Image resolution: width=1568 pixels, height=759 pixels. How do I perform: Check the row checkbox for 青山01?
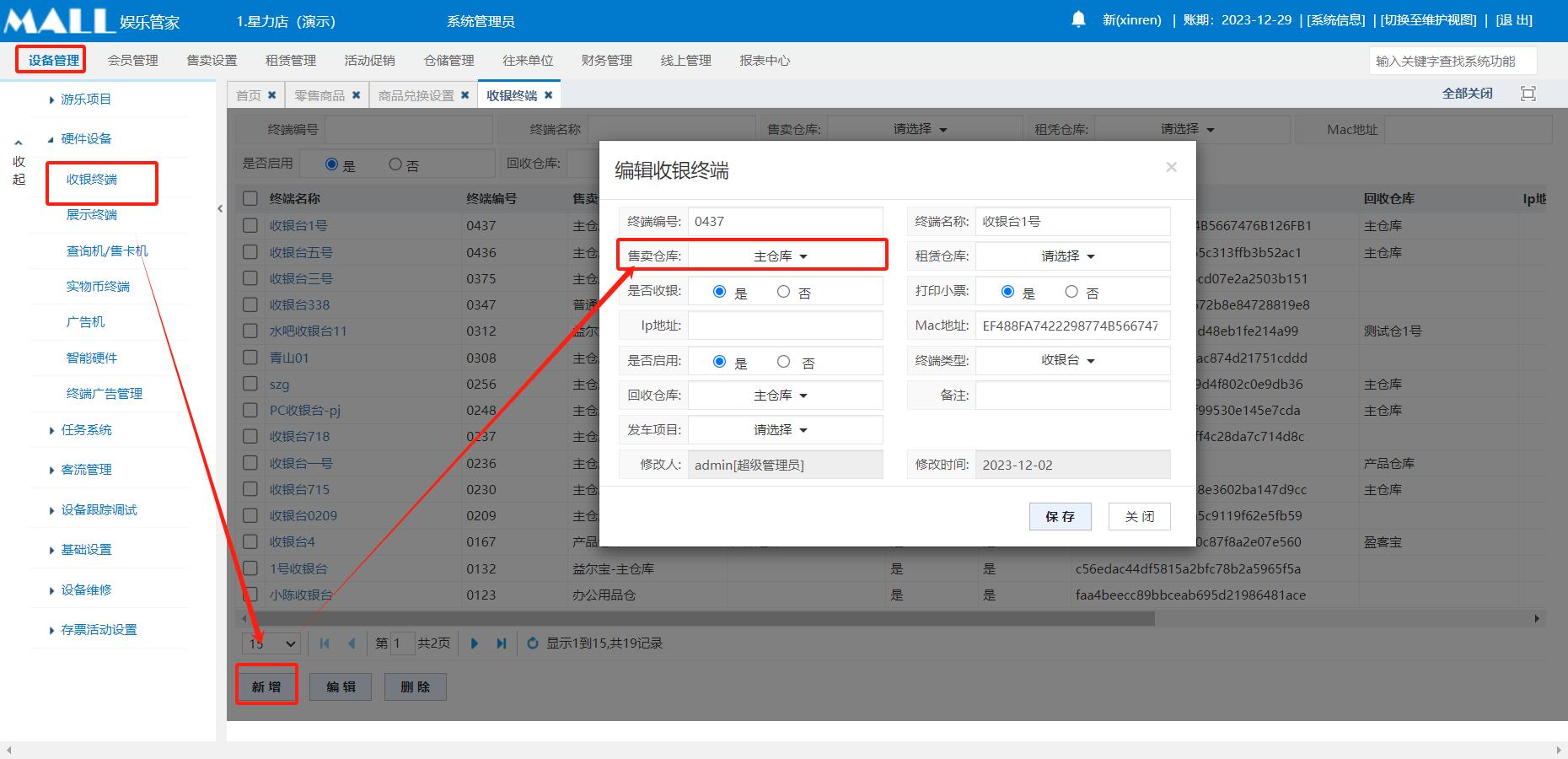pos(250,357)
